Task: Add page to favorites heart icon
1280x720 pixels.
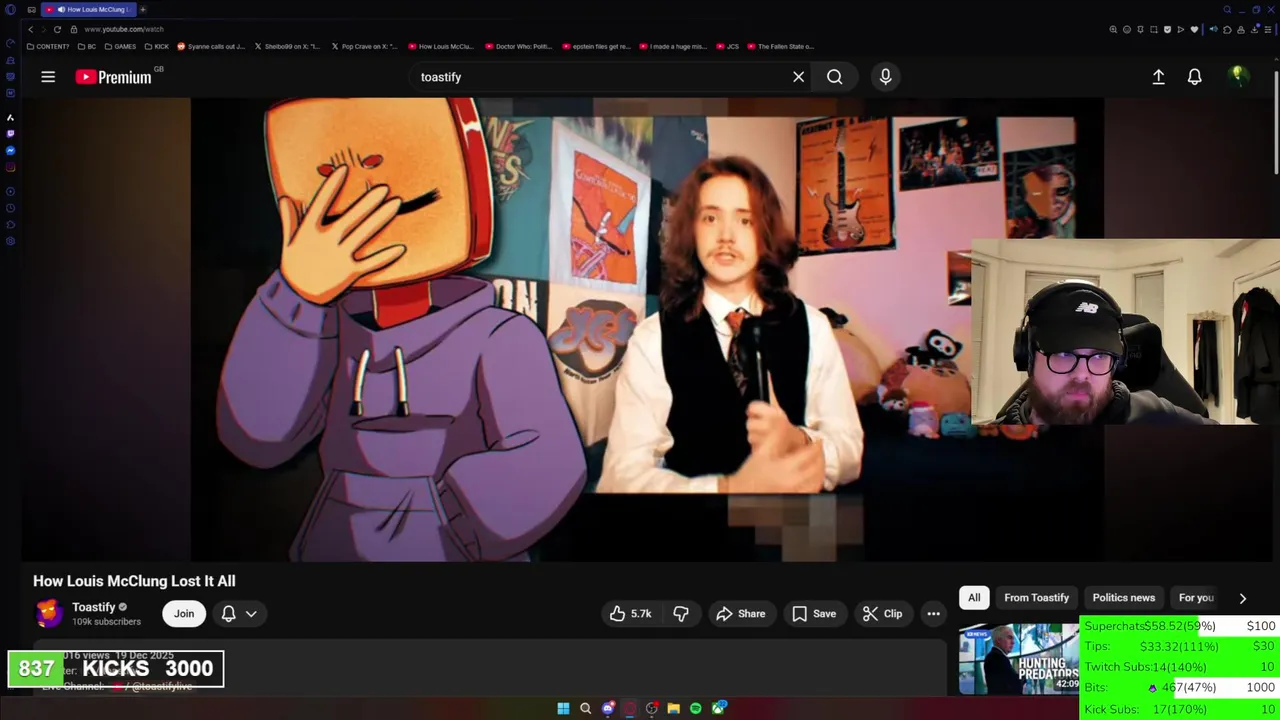Action: point(1194,30)
